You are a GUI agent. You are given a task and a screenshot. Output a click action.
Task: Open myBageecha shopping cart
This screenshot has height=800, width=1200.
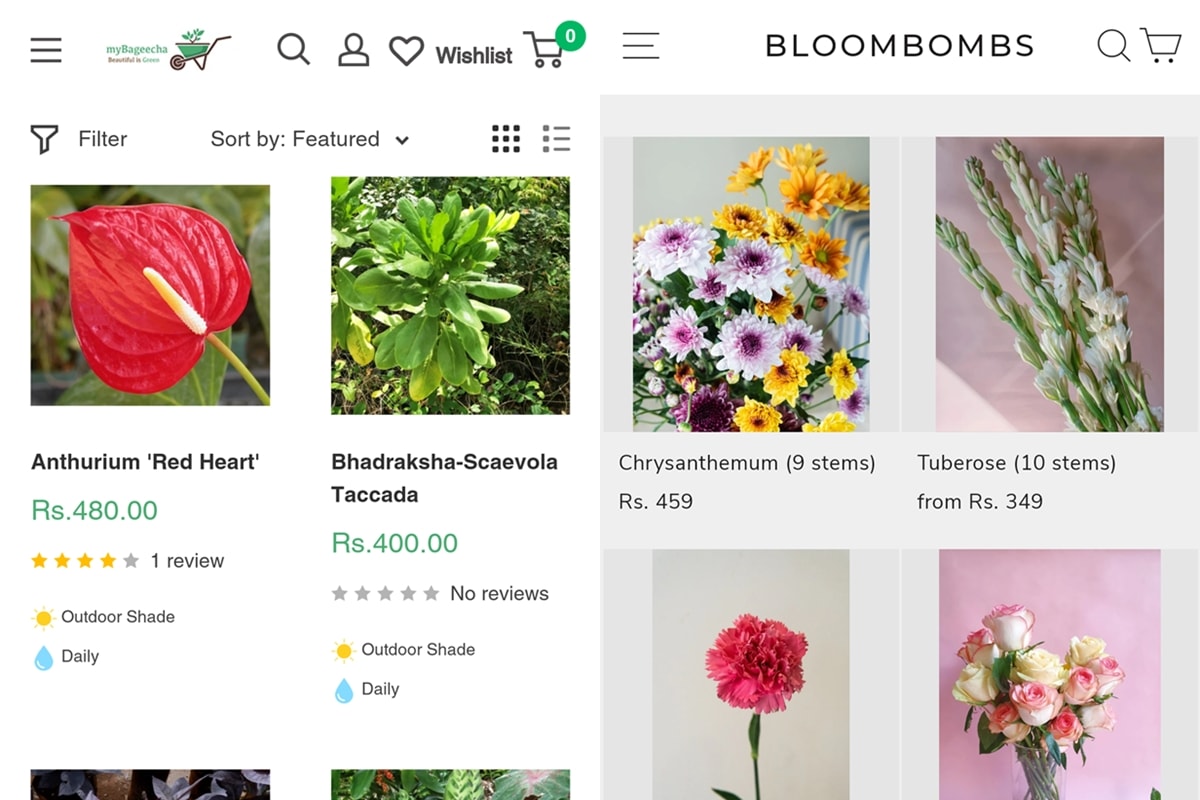coord(546,49)
